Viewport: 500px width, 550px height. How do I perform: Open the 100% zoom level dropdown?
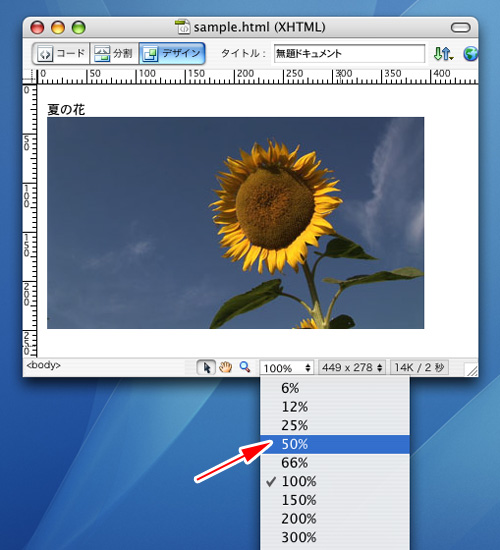point(287,368)
